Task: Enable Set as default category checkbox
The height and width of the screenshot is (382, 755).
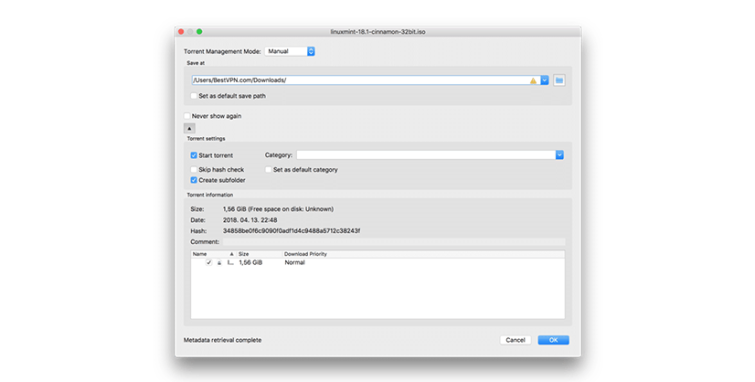Action: 268,170
